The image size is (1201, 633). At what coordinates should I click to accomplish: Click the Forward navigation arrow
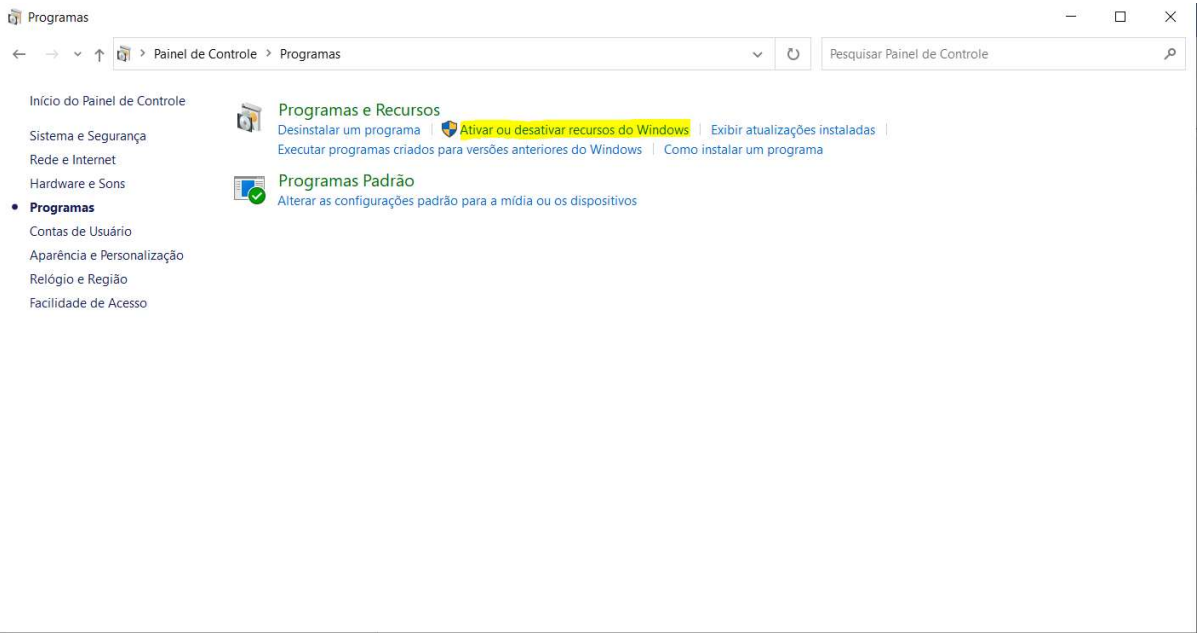point(52,54)
